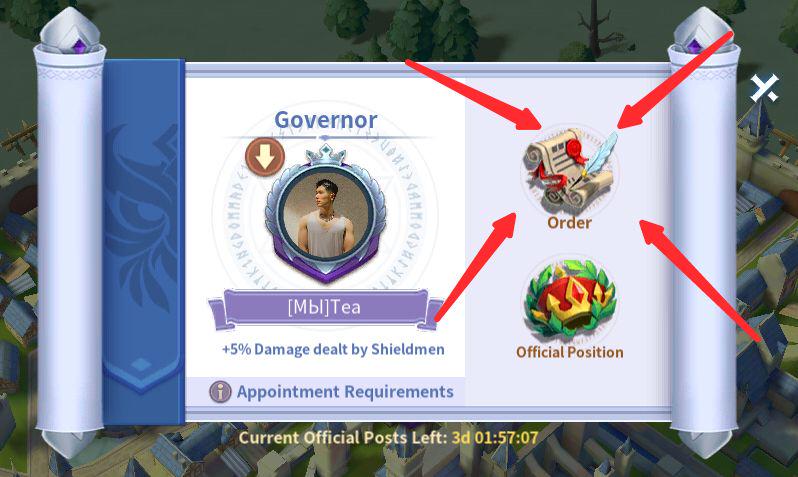The height and width of the screenshot is (477, 798).
Task: Open Appointment Requirements text link
Action: pyautogui.click(x=345, y=391)
